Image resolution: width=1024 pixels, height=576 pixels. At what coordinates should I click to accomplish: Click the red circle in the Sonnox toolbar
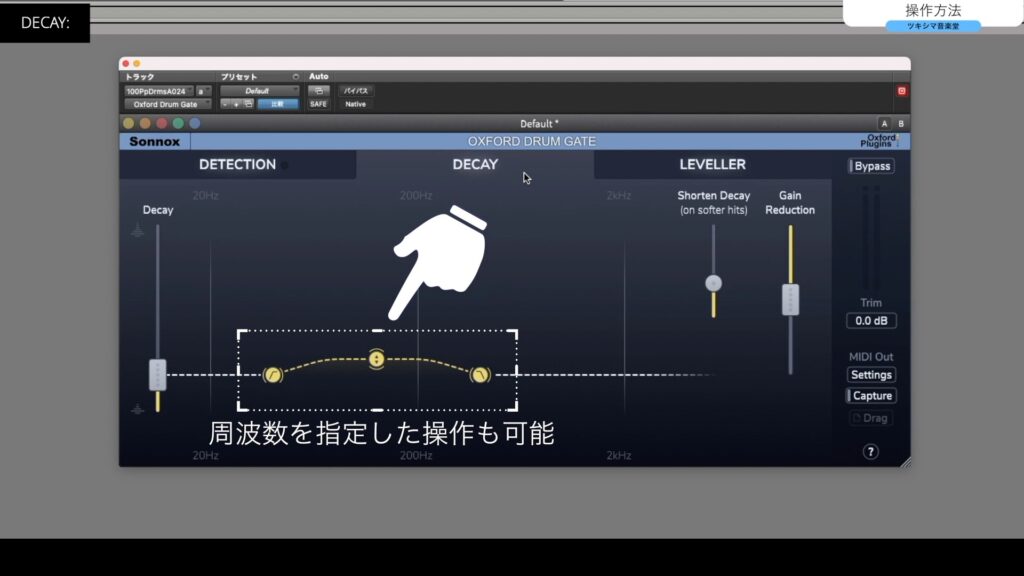click(x=161, y=123)
